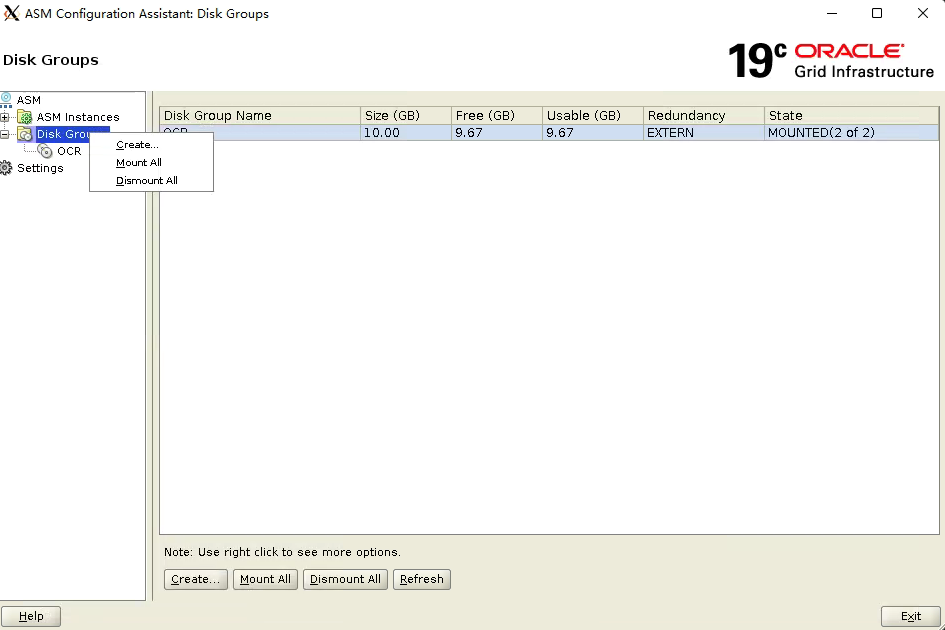
Task: Select Mount All in the context menu
Action: pyautogui.click(x=138, y=162)
